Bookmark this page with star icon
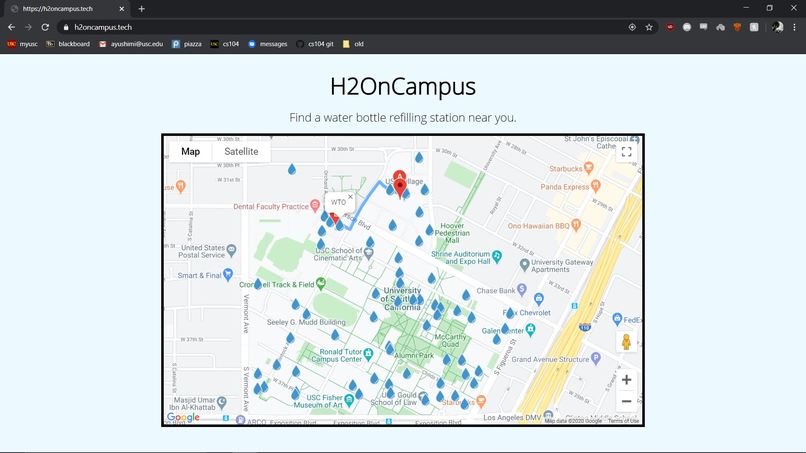The image size is (806, 453). click(x=649, y=27)
